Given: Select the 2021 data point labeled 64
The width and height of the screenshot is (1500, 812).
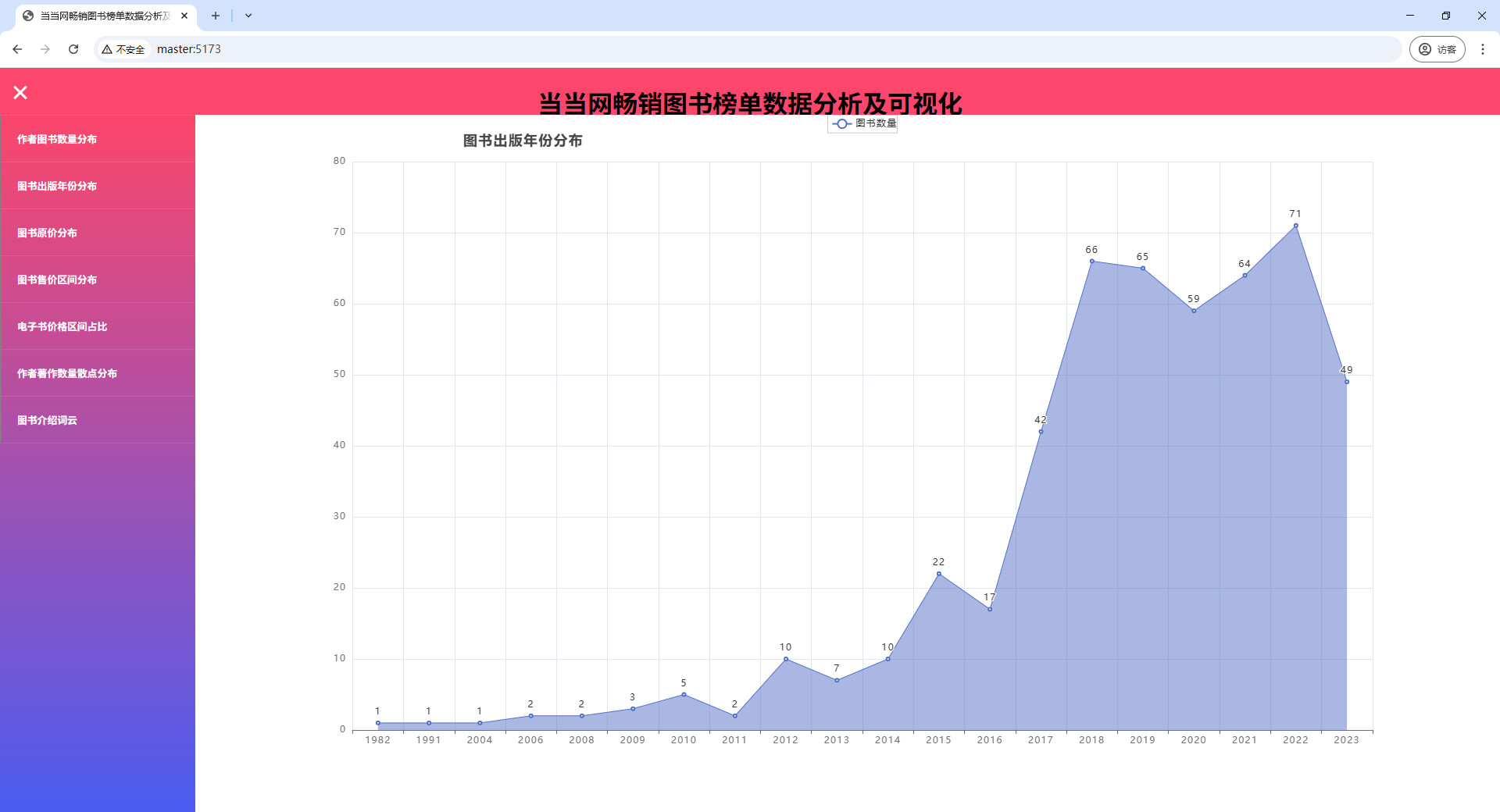Looking at the screenshot, I should tap(1245, 275).
